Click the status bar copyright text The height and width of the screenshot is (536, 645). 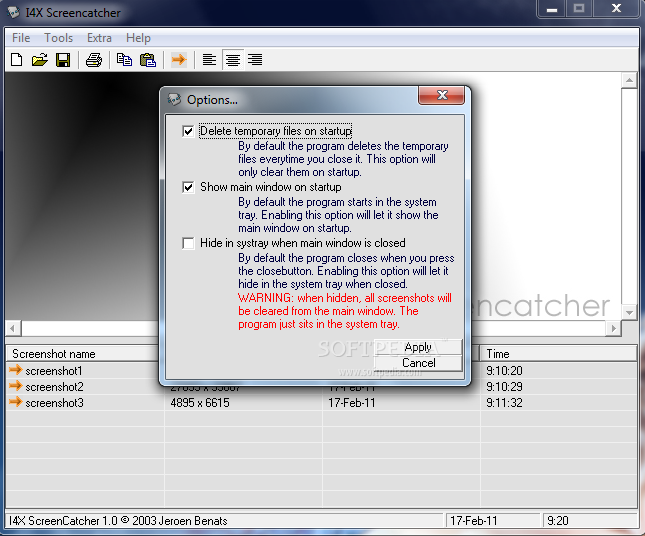pos(118,521)
